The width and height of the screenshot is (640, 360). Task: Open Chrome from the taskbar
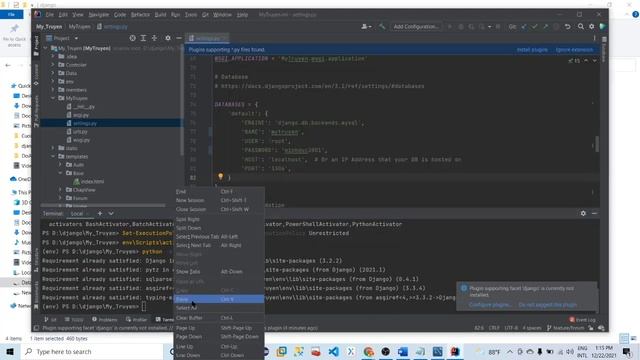tap(369, 351)
